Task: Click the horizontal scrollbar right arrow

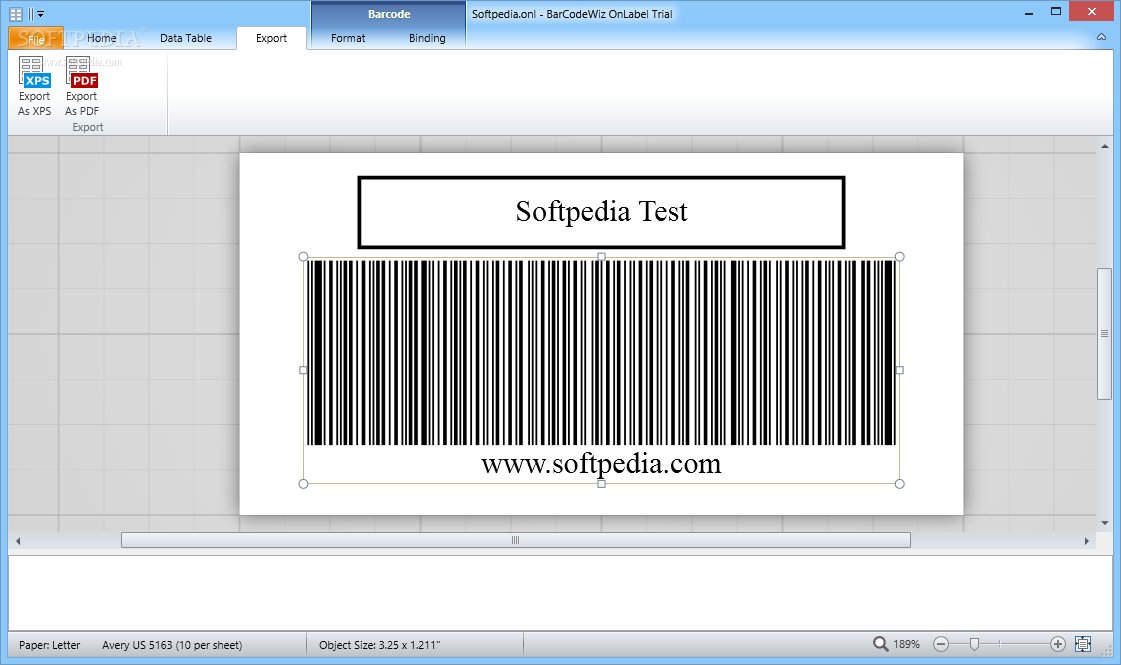Action: click(1087, 541)
